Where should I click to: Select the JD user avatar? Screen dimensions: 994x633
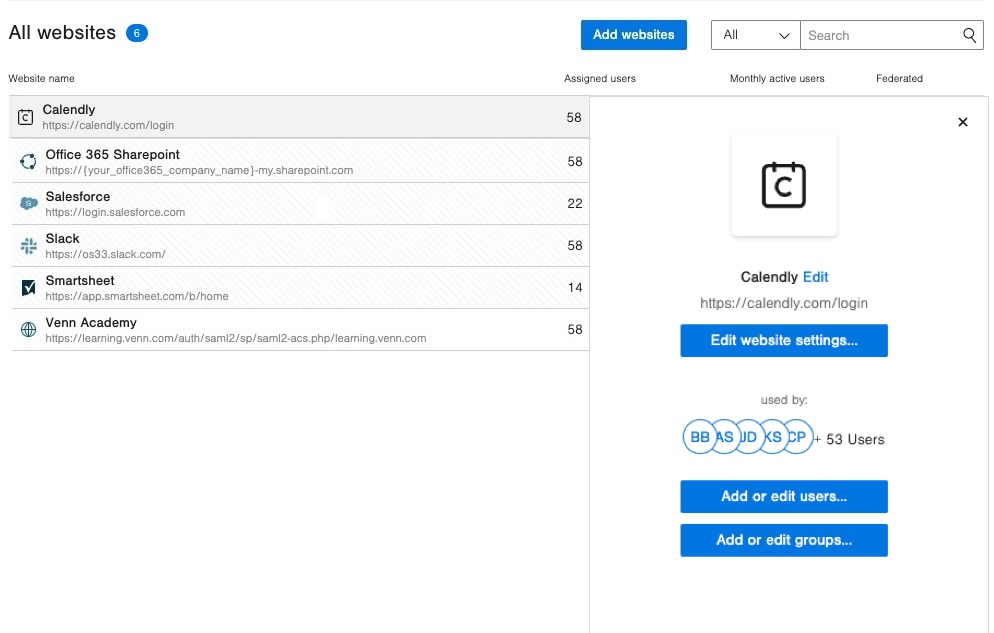[x=750, y=437]
